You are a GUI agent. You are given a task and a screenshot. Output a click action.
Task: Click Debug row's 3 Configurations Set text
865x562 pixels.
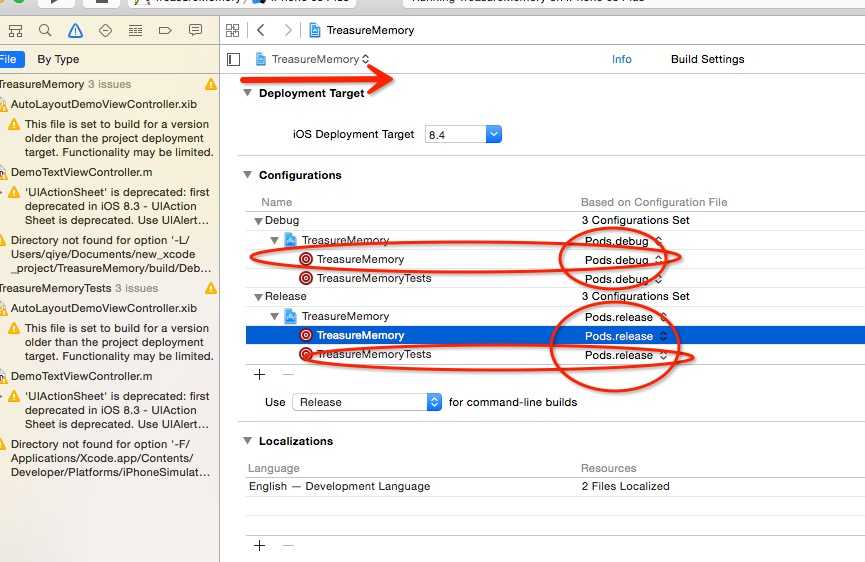(x=636, y=221)
